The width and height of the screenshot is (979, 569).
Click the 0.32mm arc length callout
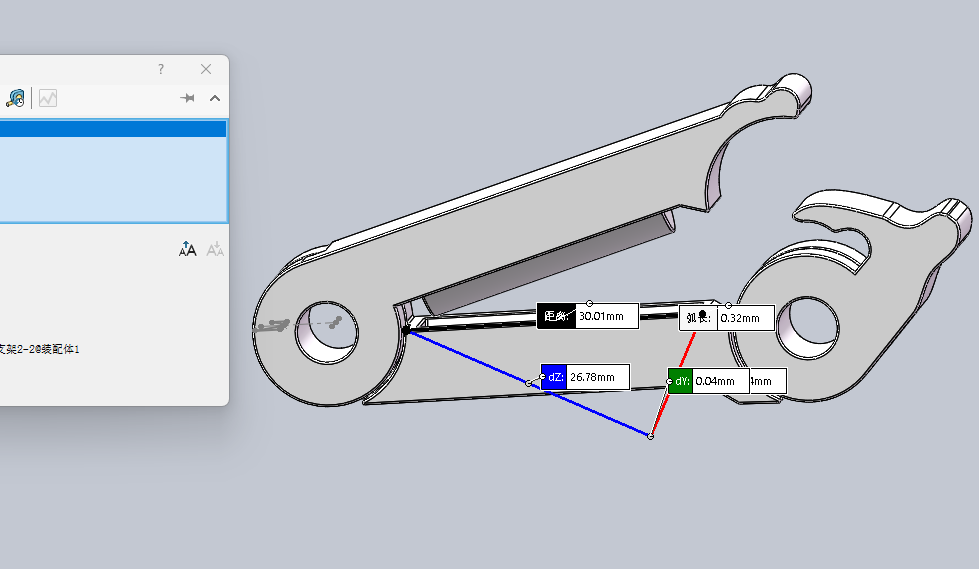[727, 318]
